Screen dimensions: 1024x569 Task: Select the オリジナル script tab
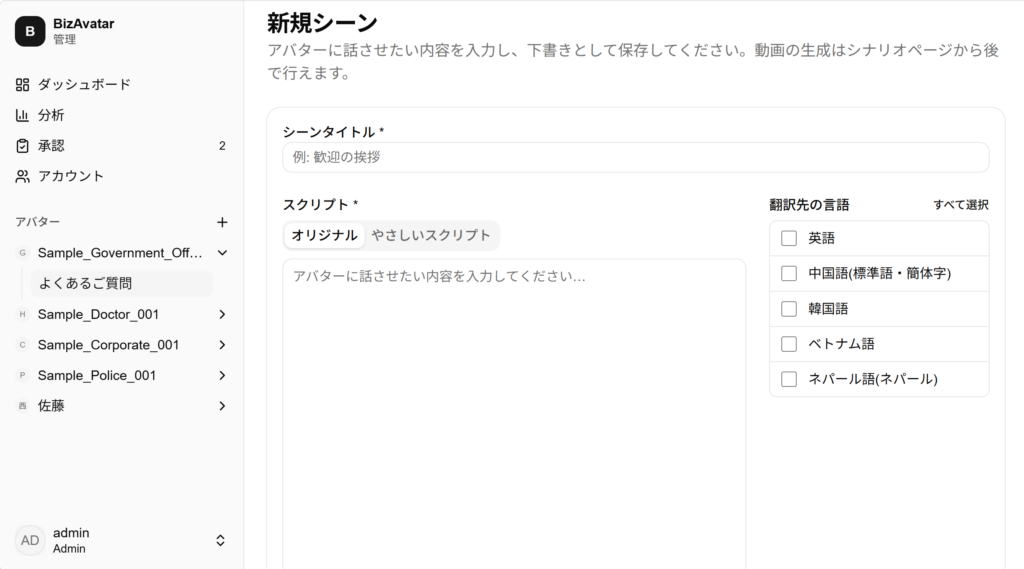[x=325, y=235]
